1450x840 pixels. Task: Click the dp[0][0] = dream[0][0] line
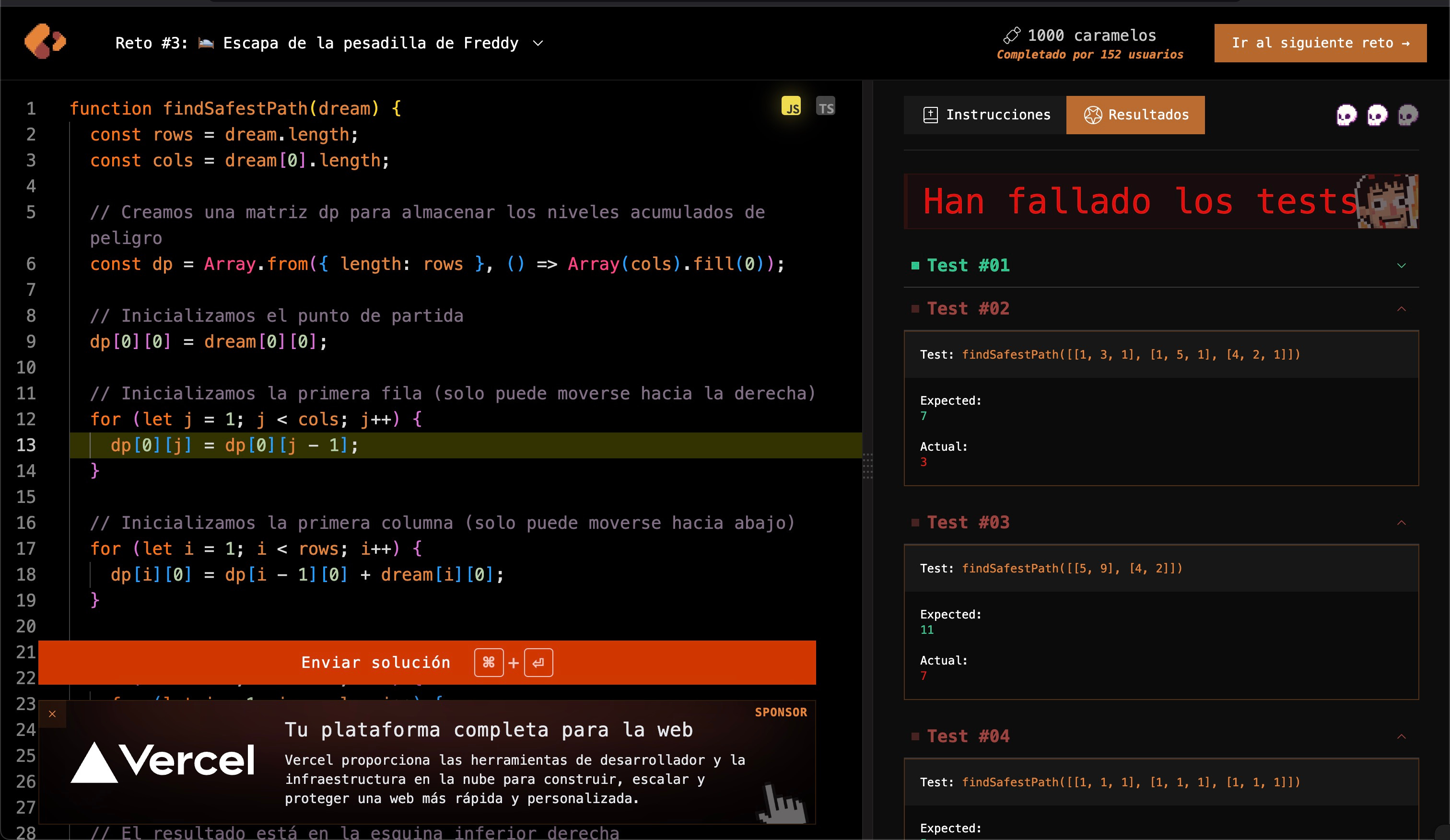[x=208, y=341]
